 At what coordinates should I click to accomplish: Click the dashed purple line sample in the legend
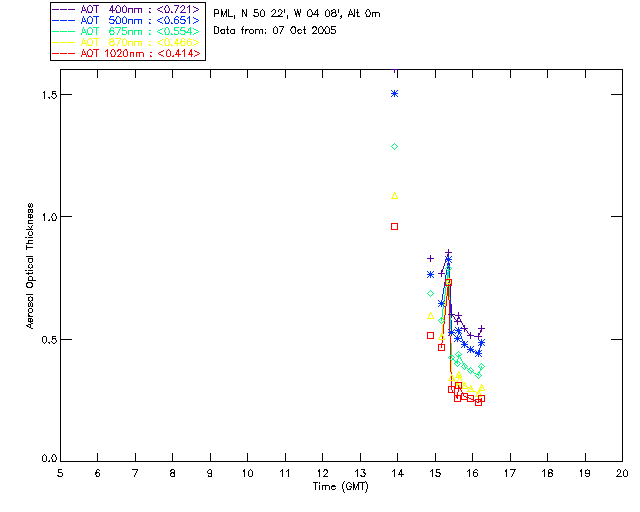pos(63,9)
